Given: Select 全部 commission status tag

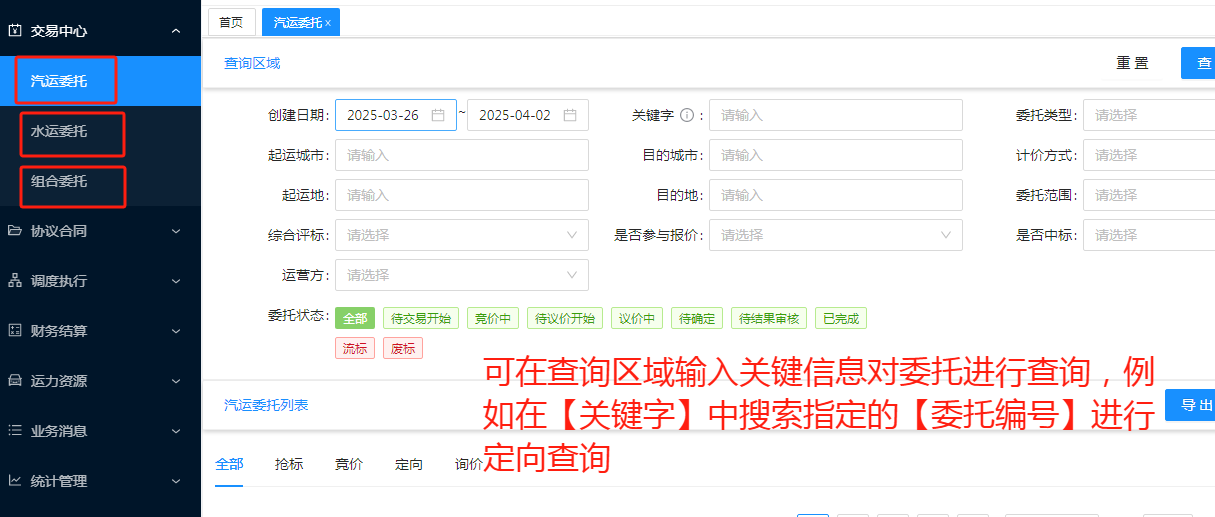Looking at the screenshot, I should coord(355,319).
